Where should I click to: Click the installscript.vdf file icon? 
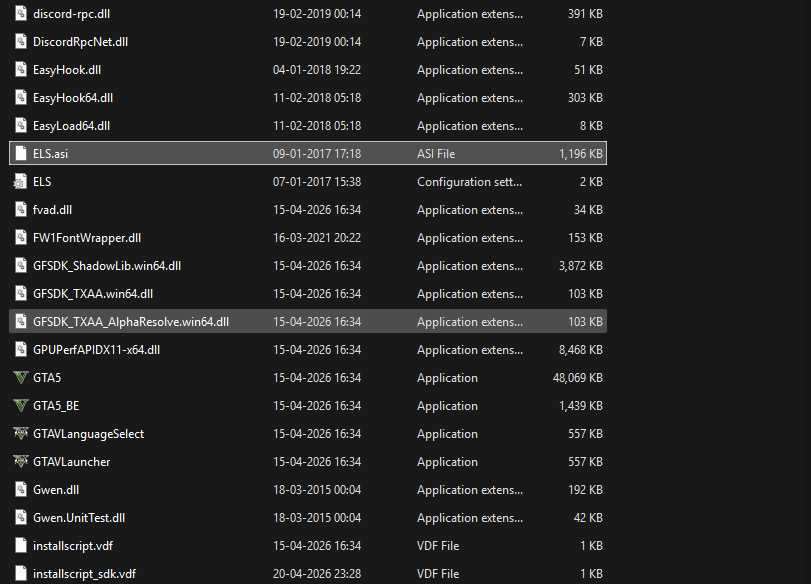click(x=21, y=545)
